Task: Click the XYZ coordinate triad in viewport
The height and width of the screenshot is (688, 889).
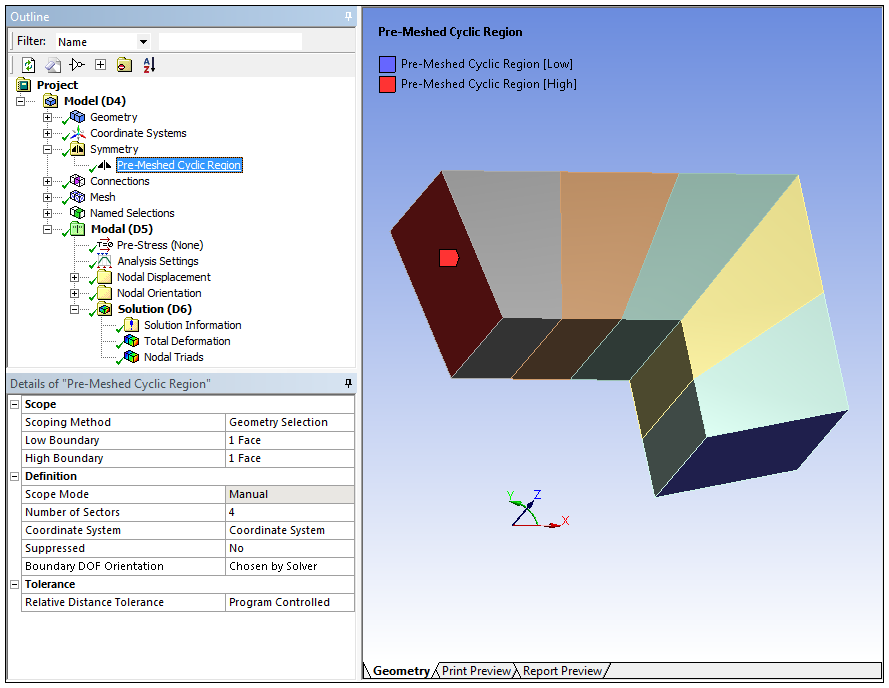Action: [x=528, y=510]
